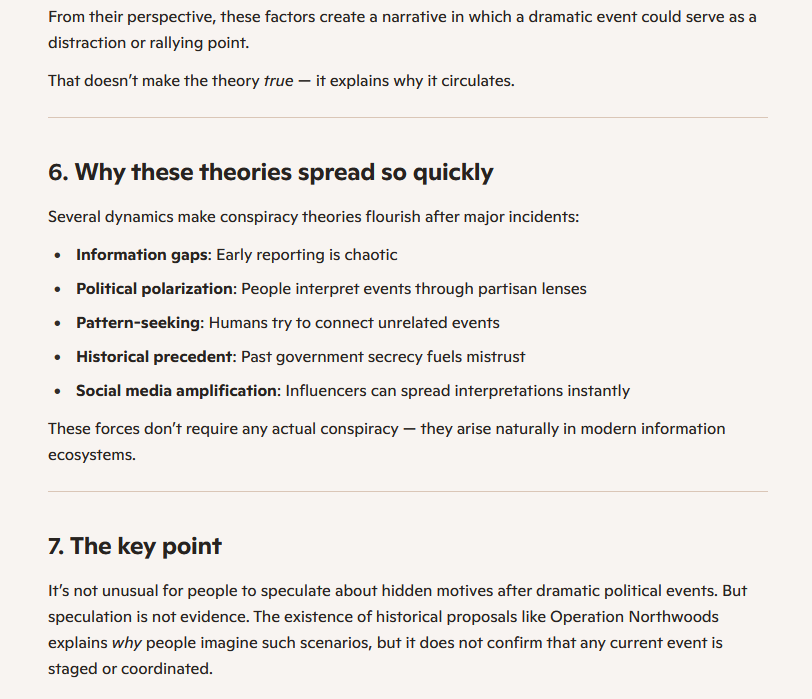812x699 pixels.
Task: Click the italic word "why" in last paragraph
Action: pos(125,642)
